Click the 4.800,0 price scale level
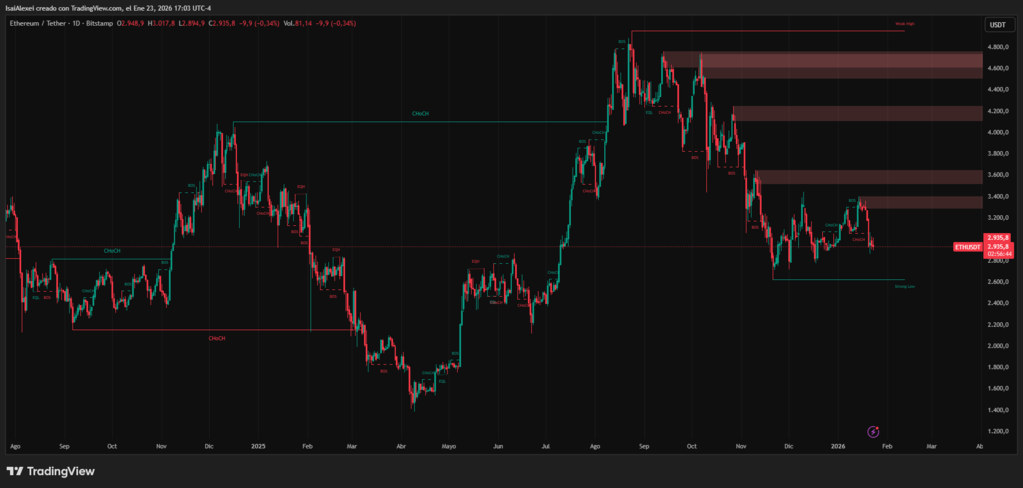 pos(997,47)
